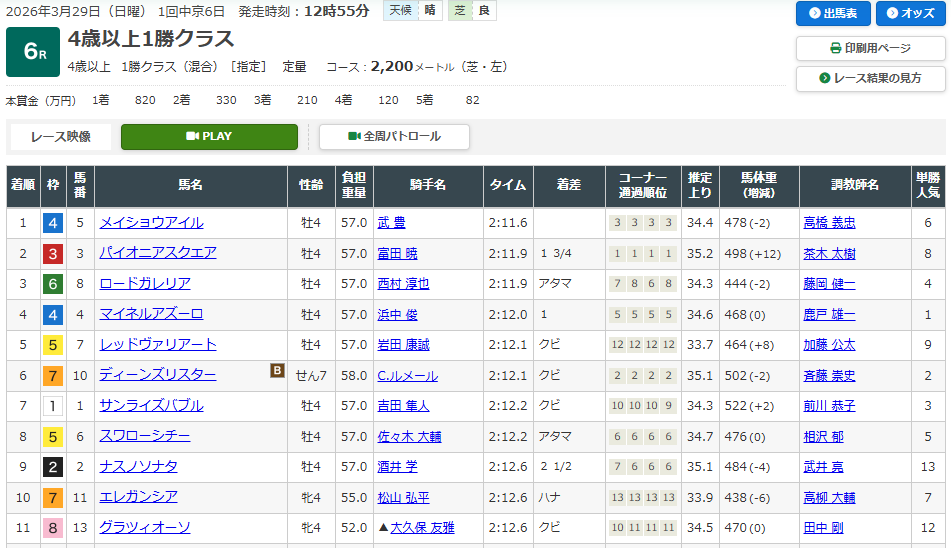Click the pink frame 8 color box
The height and width of the screenshot is (548, 951).
point(53,528)
